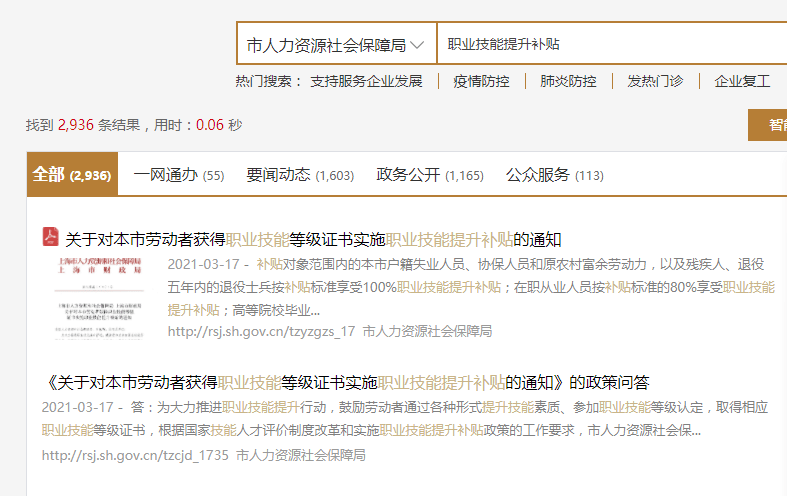Select hot search term 支持服务企业发展
Viewport: 787px width, 496px height.
(x=366, y=81)
